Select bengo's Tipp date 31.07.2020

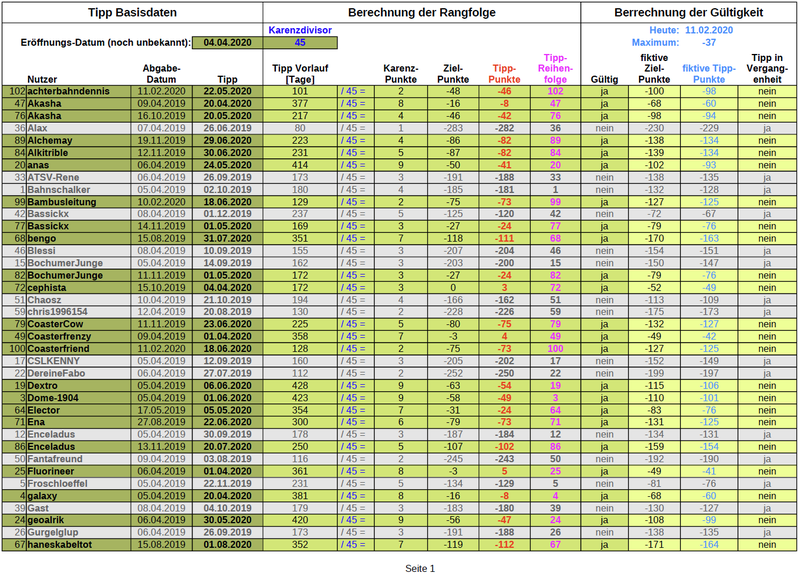228,238
